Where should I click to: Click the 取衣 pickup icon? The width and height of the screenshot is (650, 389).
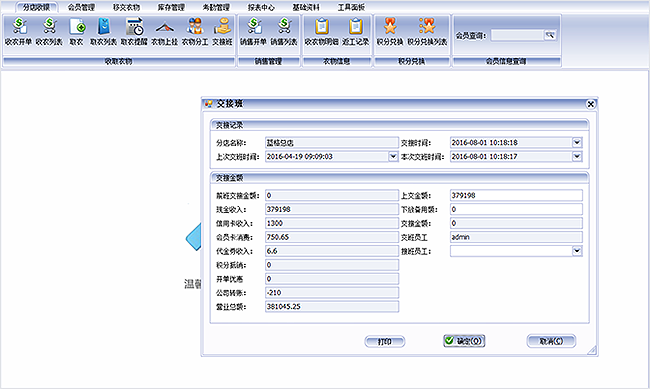(x=77, y=31)
